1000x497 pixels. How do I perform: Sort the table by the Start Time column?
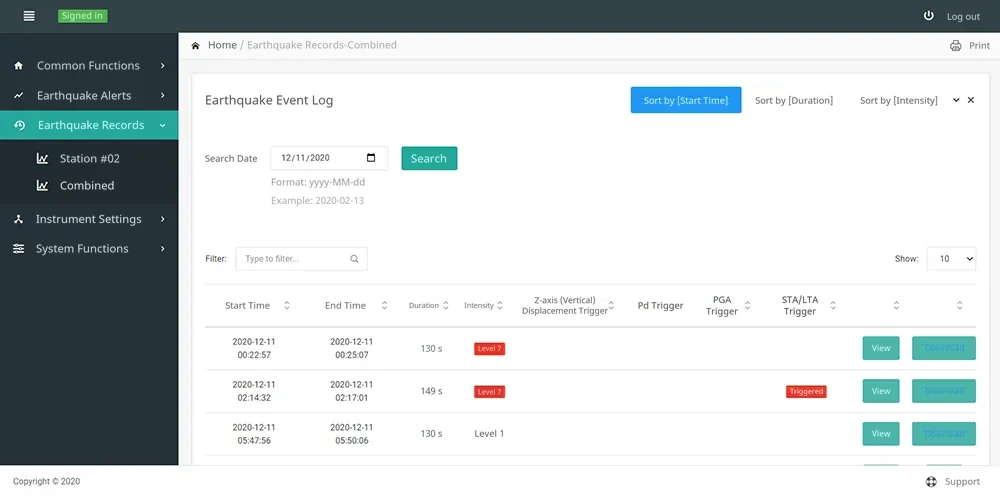point(287,306)
